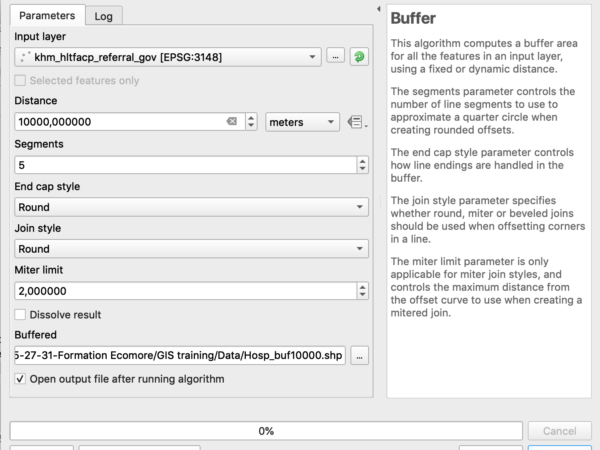
Task: Select the Parameters tab
Action: [47, 15]
